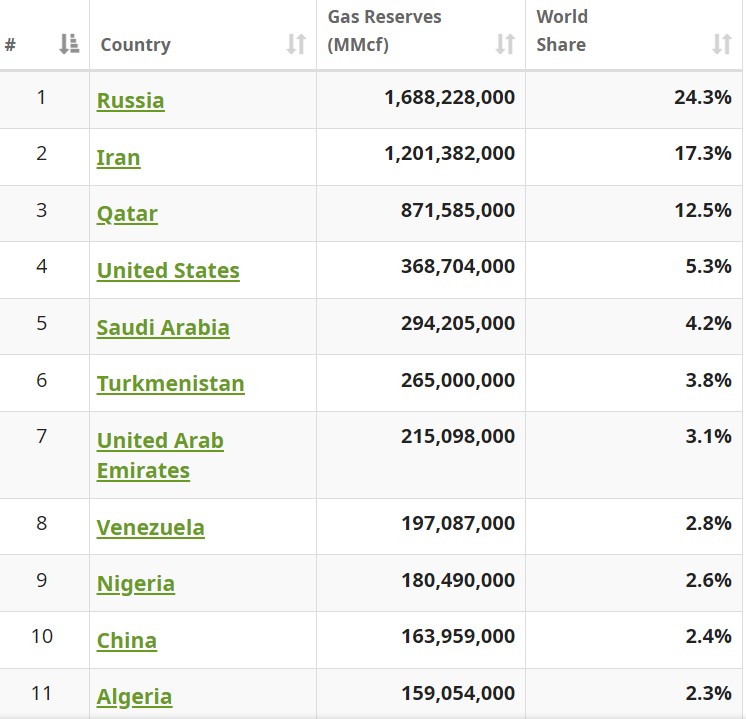
Task: Select Saudi Arabia link
Action: (163, 328)
